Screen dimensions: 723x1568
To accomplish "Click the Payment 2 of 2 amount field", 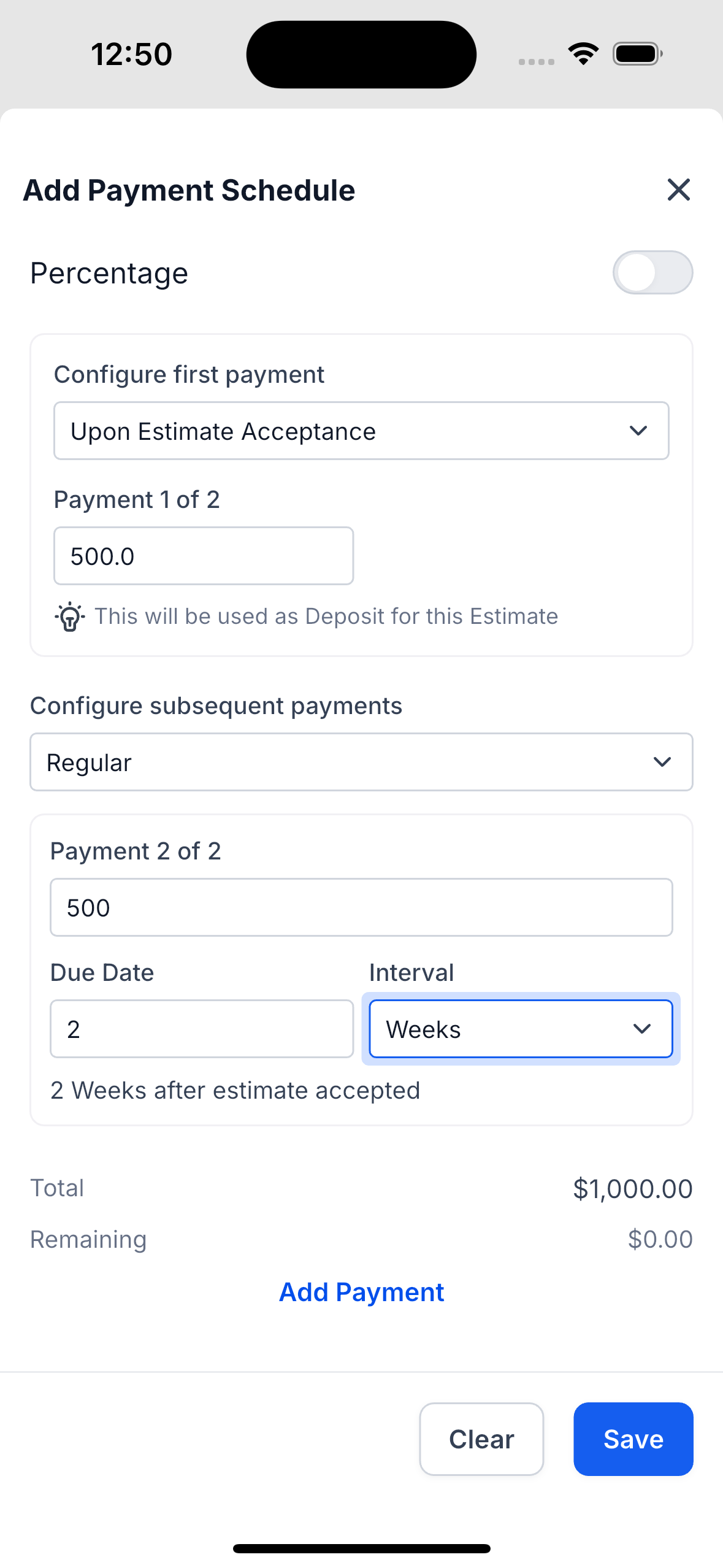I will 361,908.
